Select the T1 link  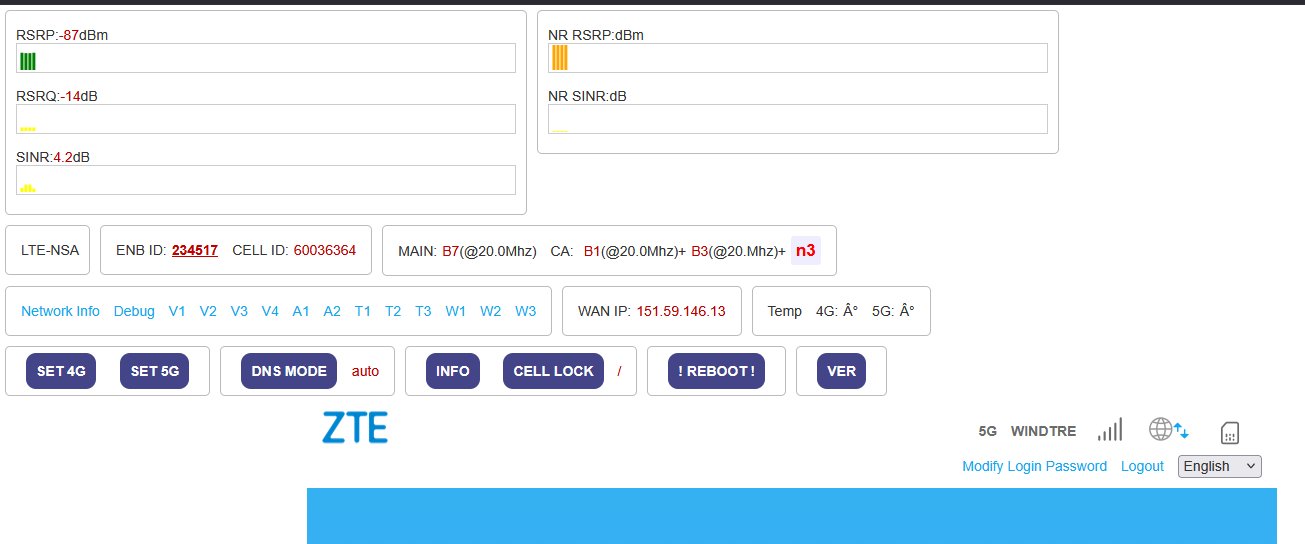363,311
